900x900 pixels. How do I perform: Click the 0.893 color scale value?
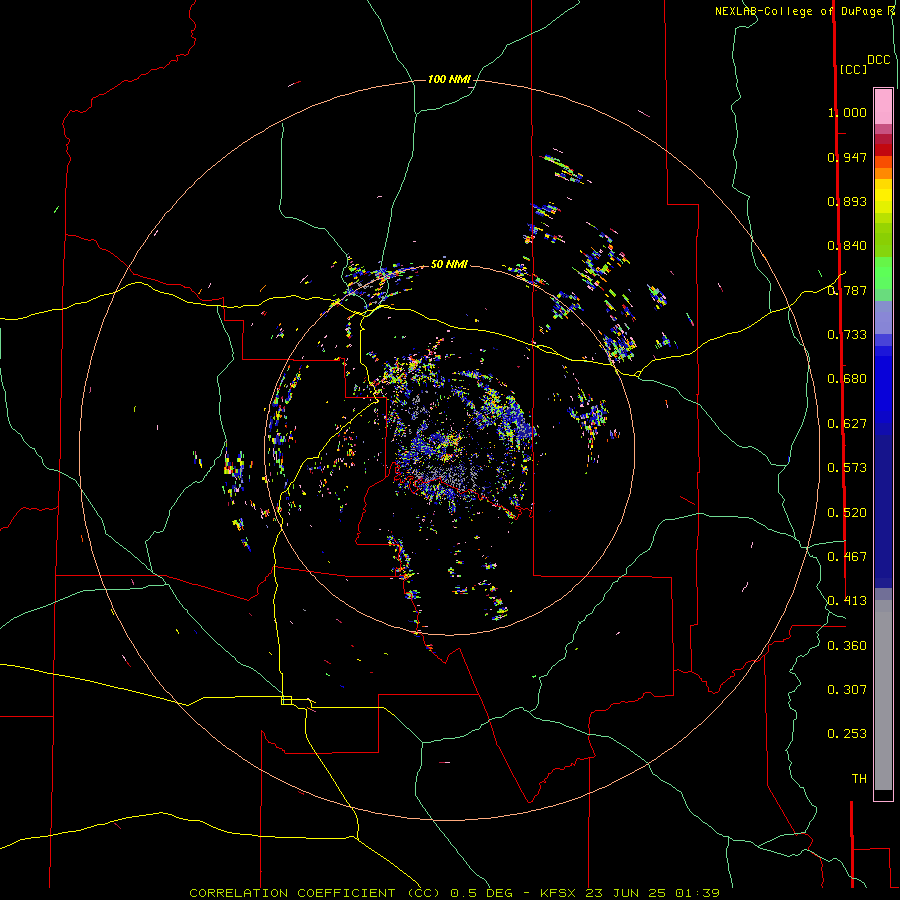847,201
